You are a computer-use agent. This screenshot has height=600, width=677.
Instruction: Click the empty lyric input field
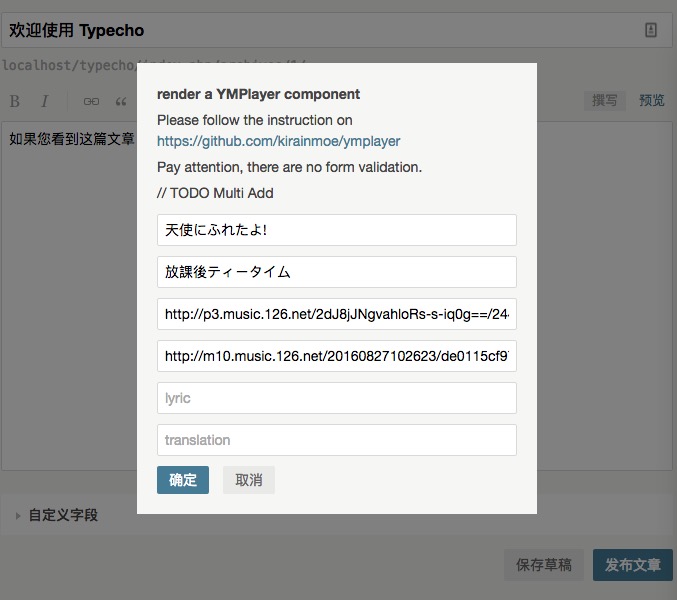[x=337, y=398]
